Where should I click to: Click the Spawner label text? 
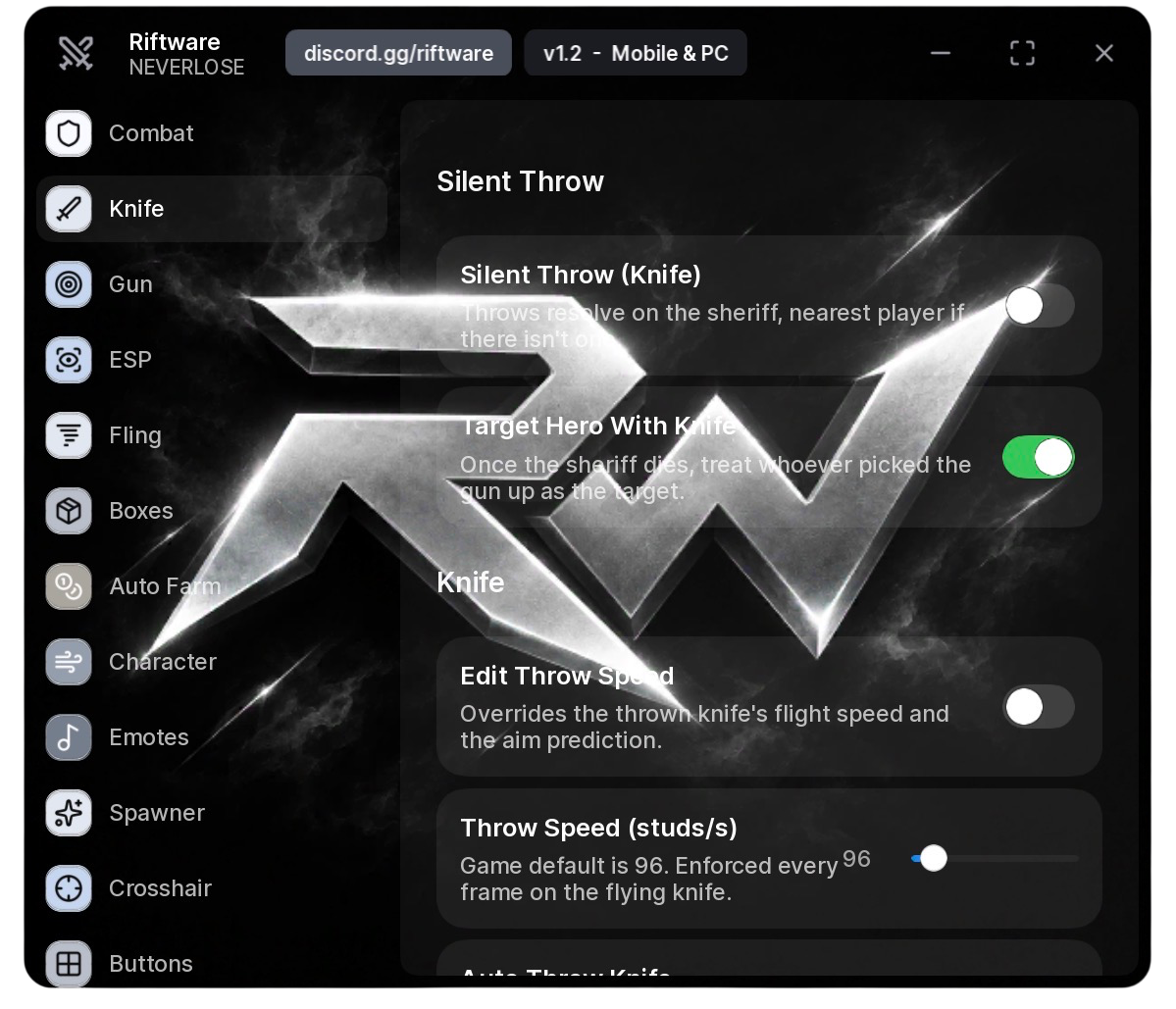pyautogui.click(x=157, y=813)
